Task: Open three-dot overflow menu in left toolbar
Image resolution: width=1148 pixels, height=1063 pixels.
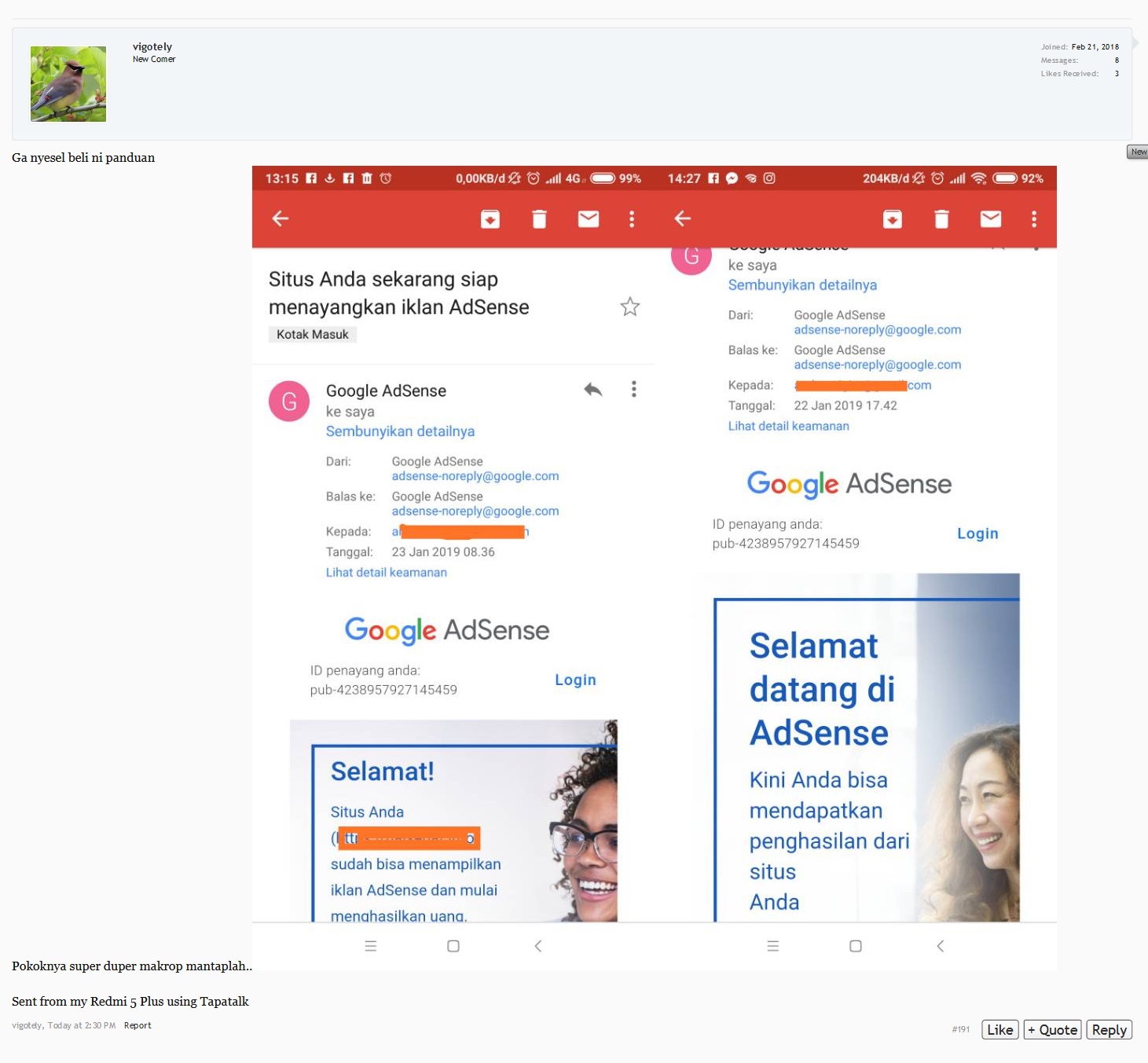Action: pos(632,219)
